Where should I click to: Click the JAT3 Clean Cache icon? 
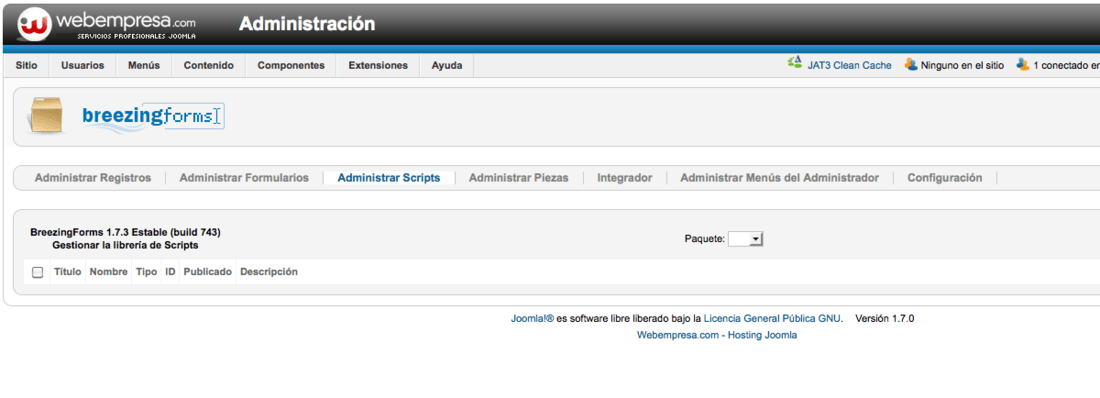(x=794, y=65)
